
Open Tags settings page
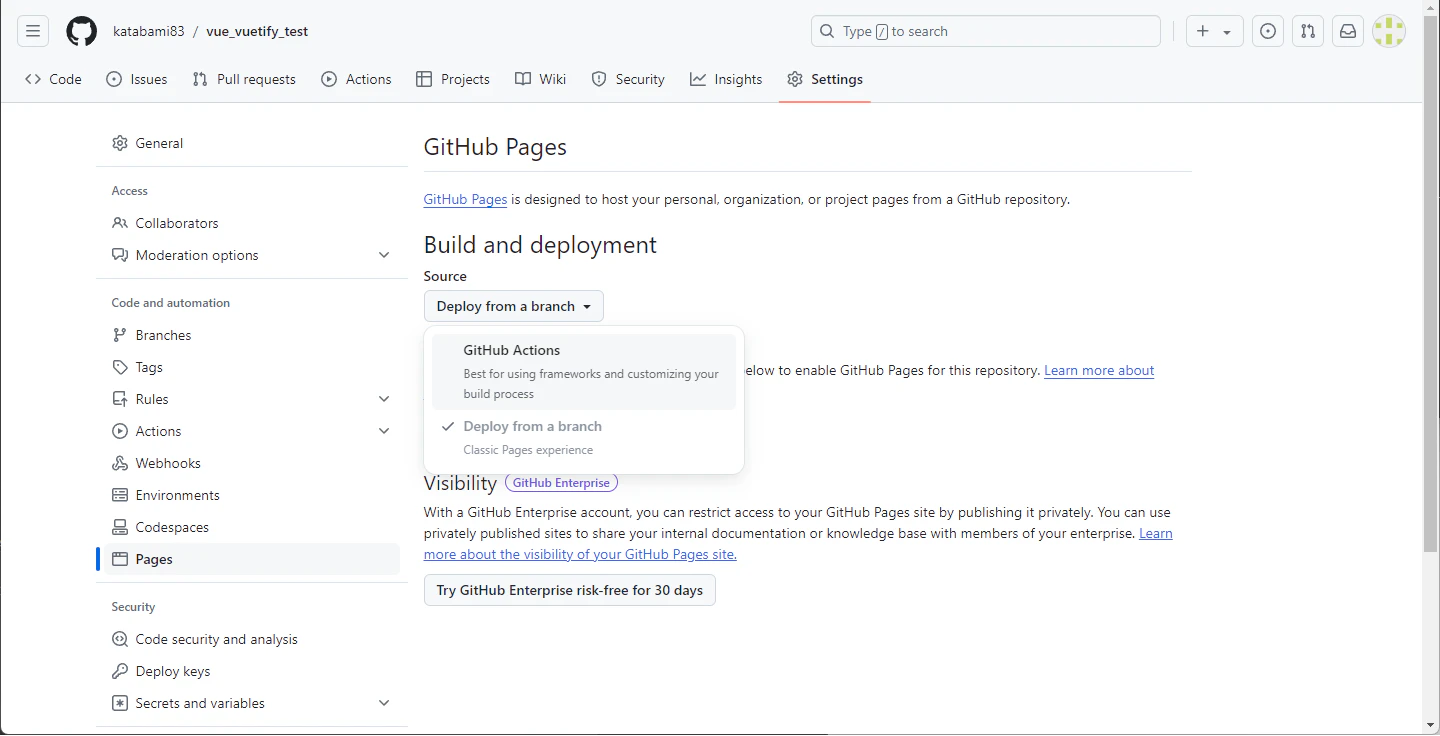point(248,367)
